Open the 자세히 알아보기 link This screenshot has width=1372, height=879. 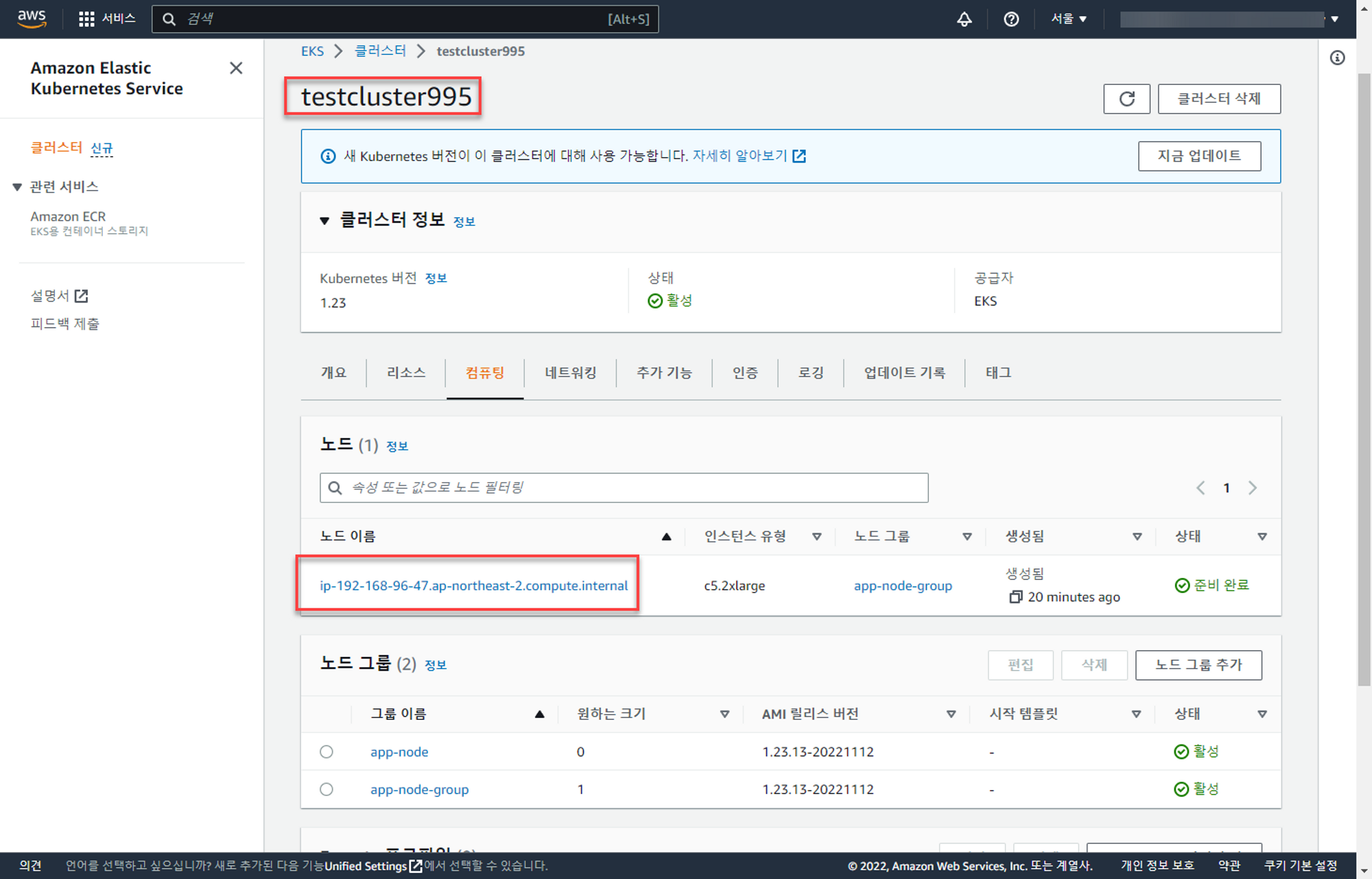(x=748, y=156)
